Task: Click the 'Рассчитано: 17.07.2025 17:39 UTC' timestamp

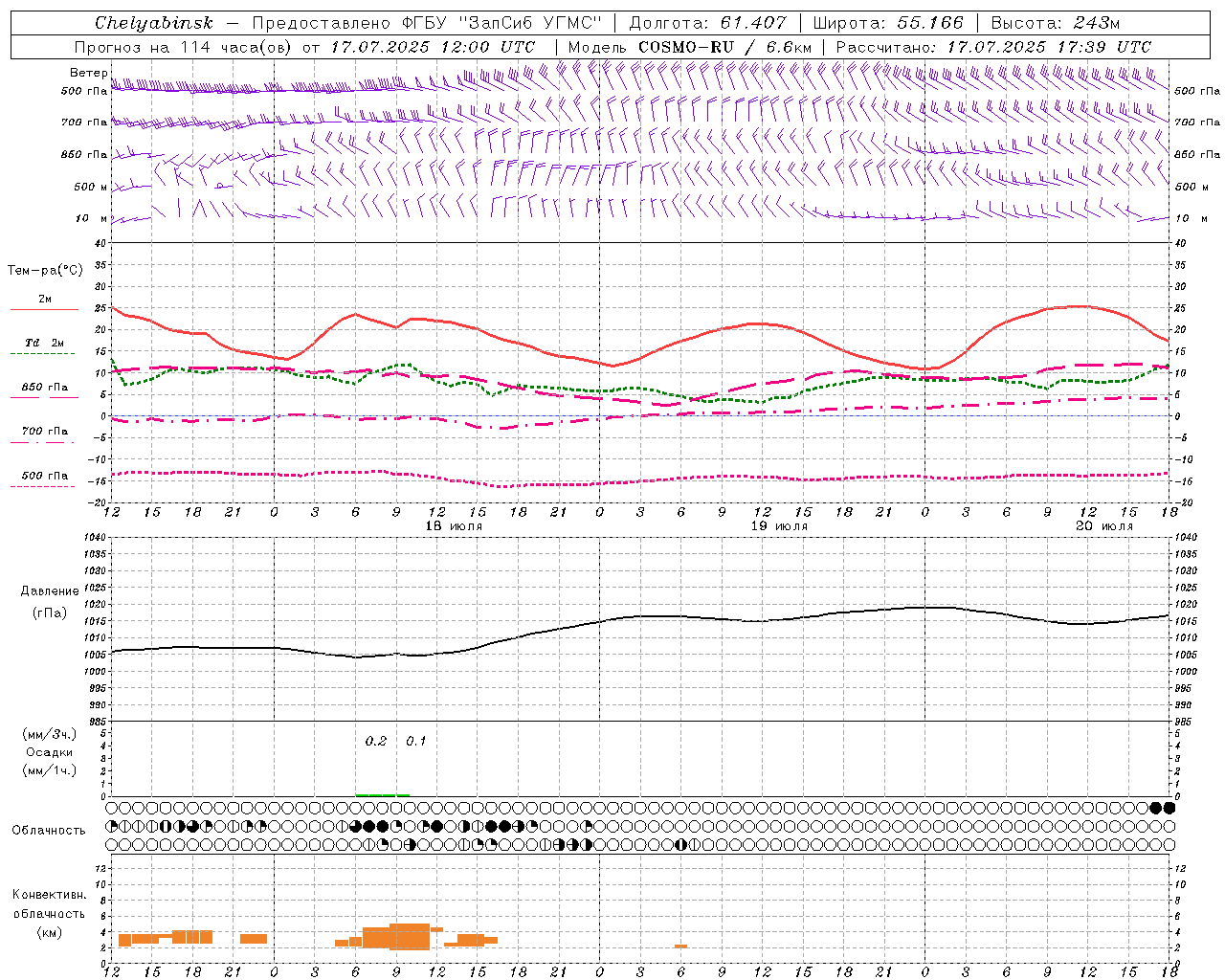Action: tap(993, 47)
